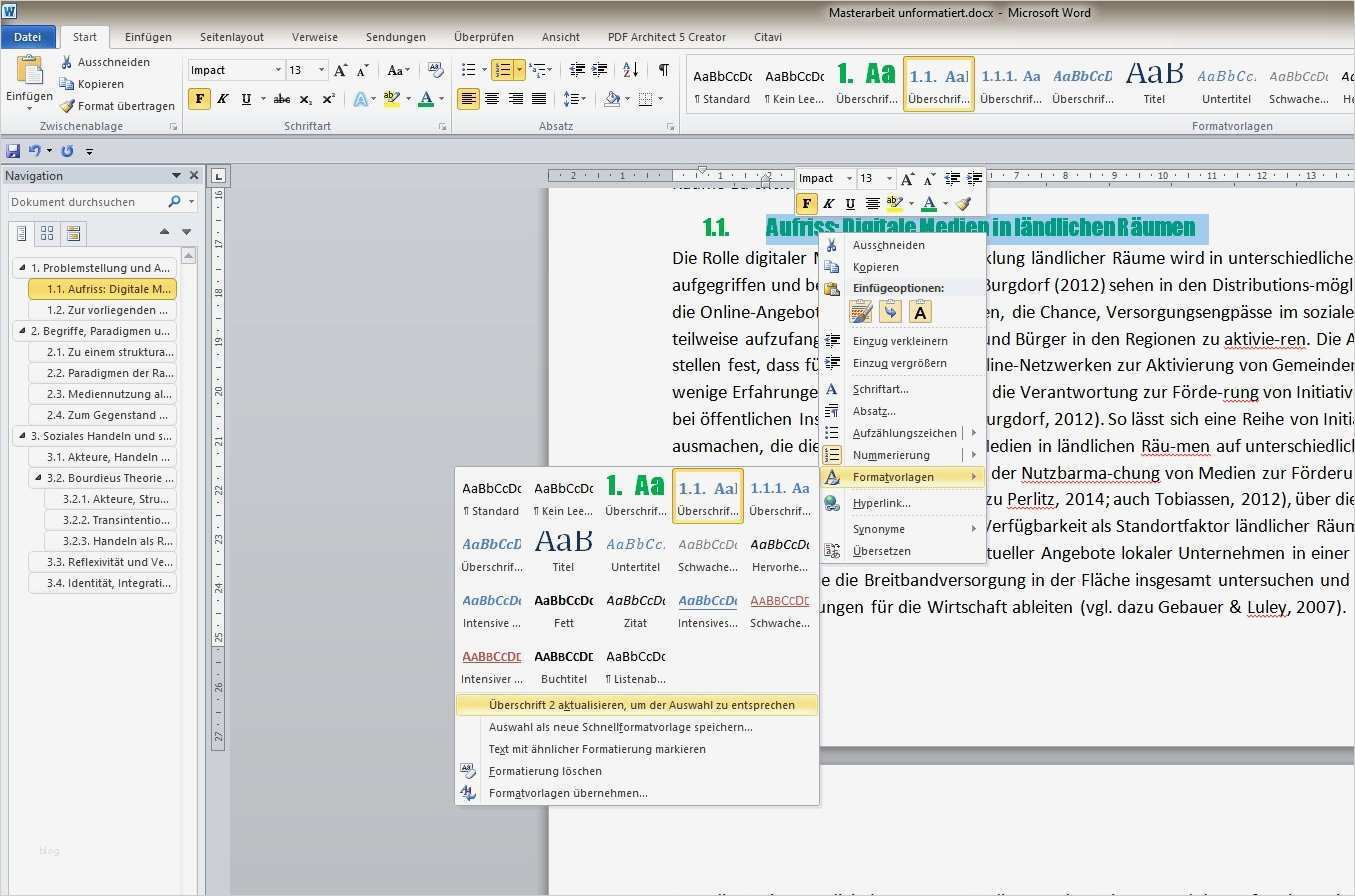Click the sort A-Z icon in Absatz group

(630, 70)
